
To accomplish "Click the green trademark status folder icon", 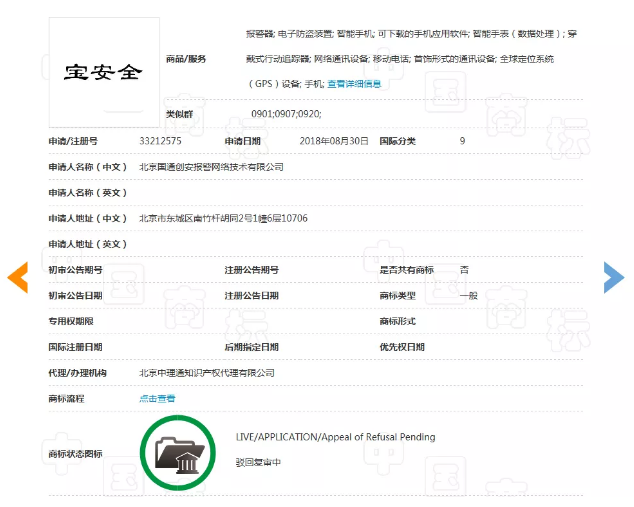I will click(178, 452).
